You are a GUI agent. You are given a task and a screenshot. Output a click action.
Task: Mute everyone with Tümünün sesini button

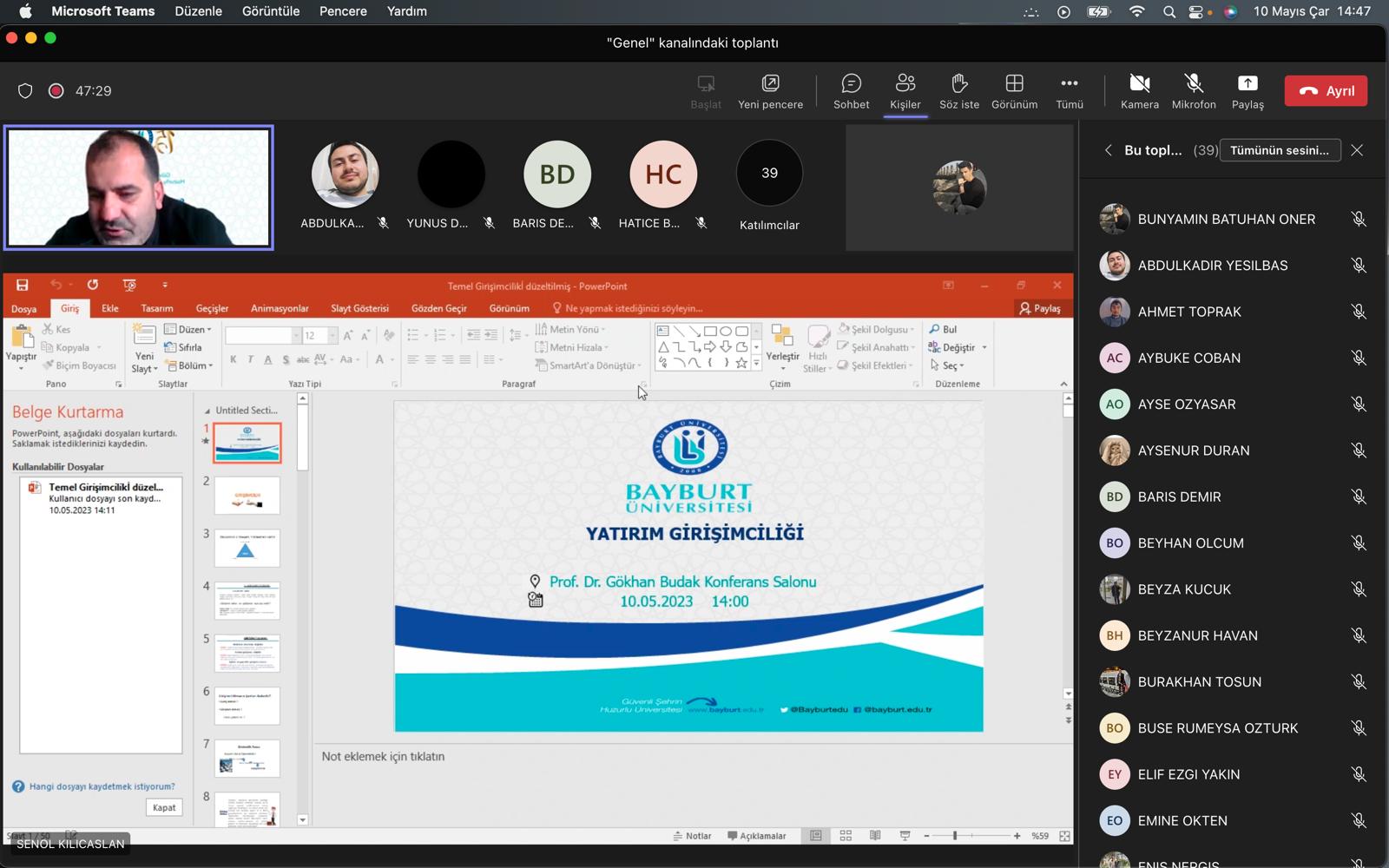[x=1280, y=150]
